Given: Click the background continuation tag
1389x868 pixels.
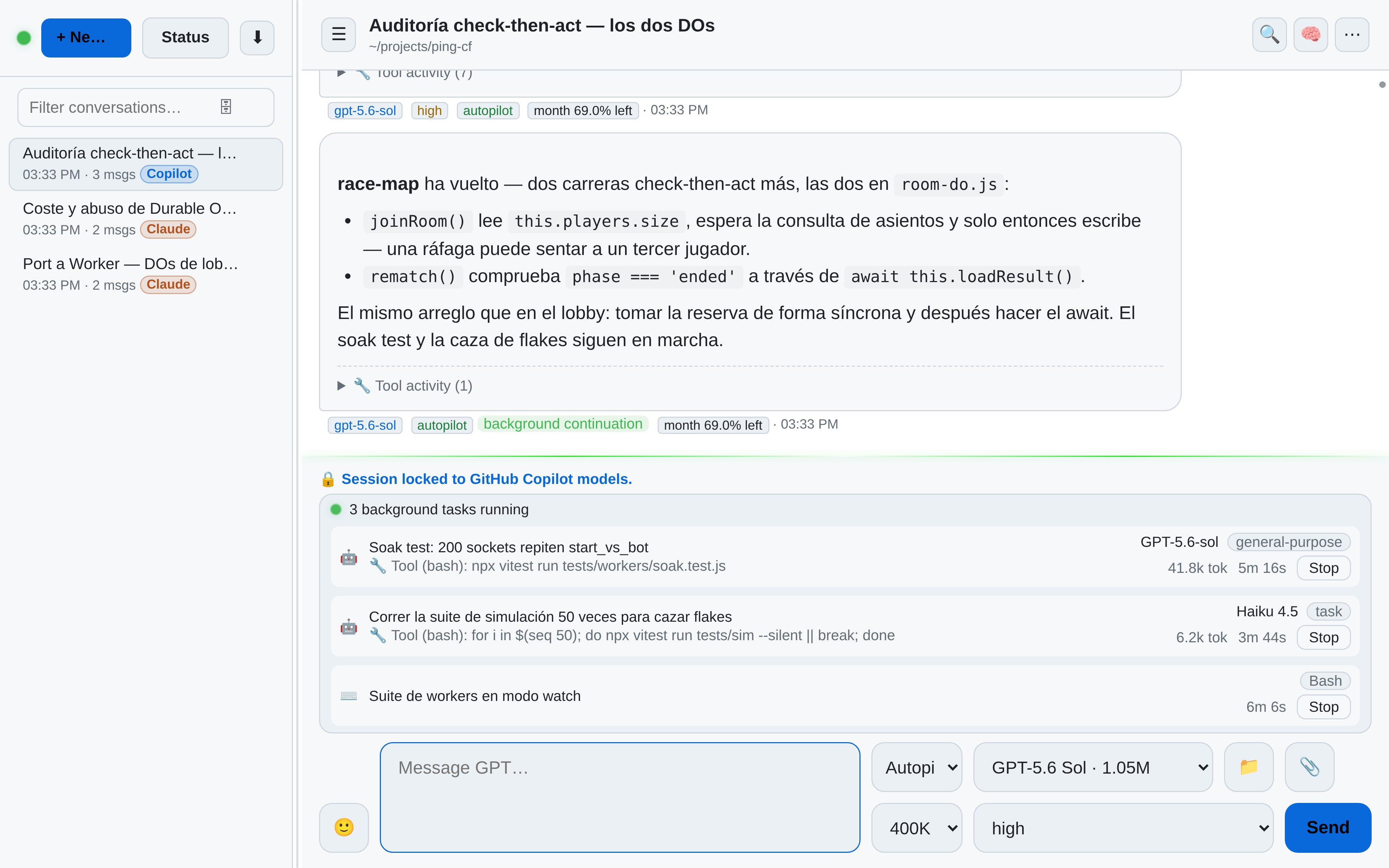Looking at the screenshot, I should click(x=562, y=424).
